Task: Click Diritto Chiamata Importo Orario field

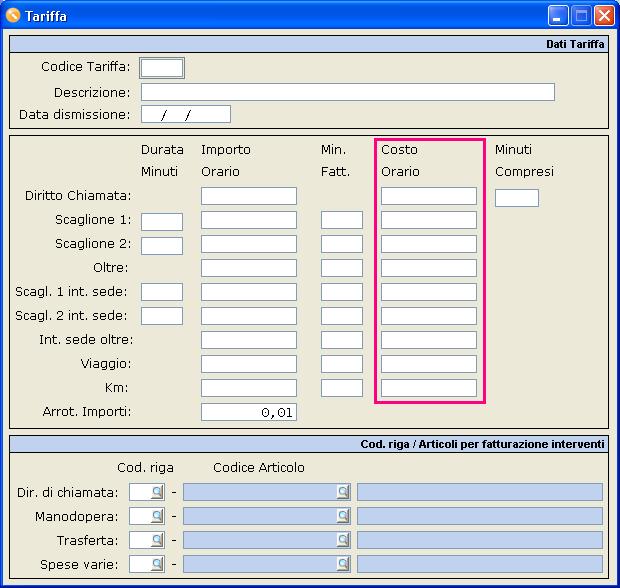Action: click(x=249, y=196)
